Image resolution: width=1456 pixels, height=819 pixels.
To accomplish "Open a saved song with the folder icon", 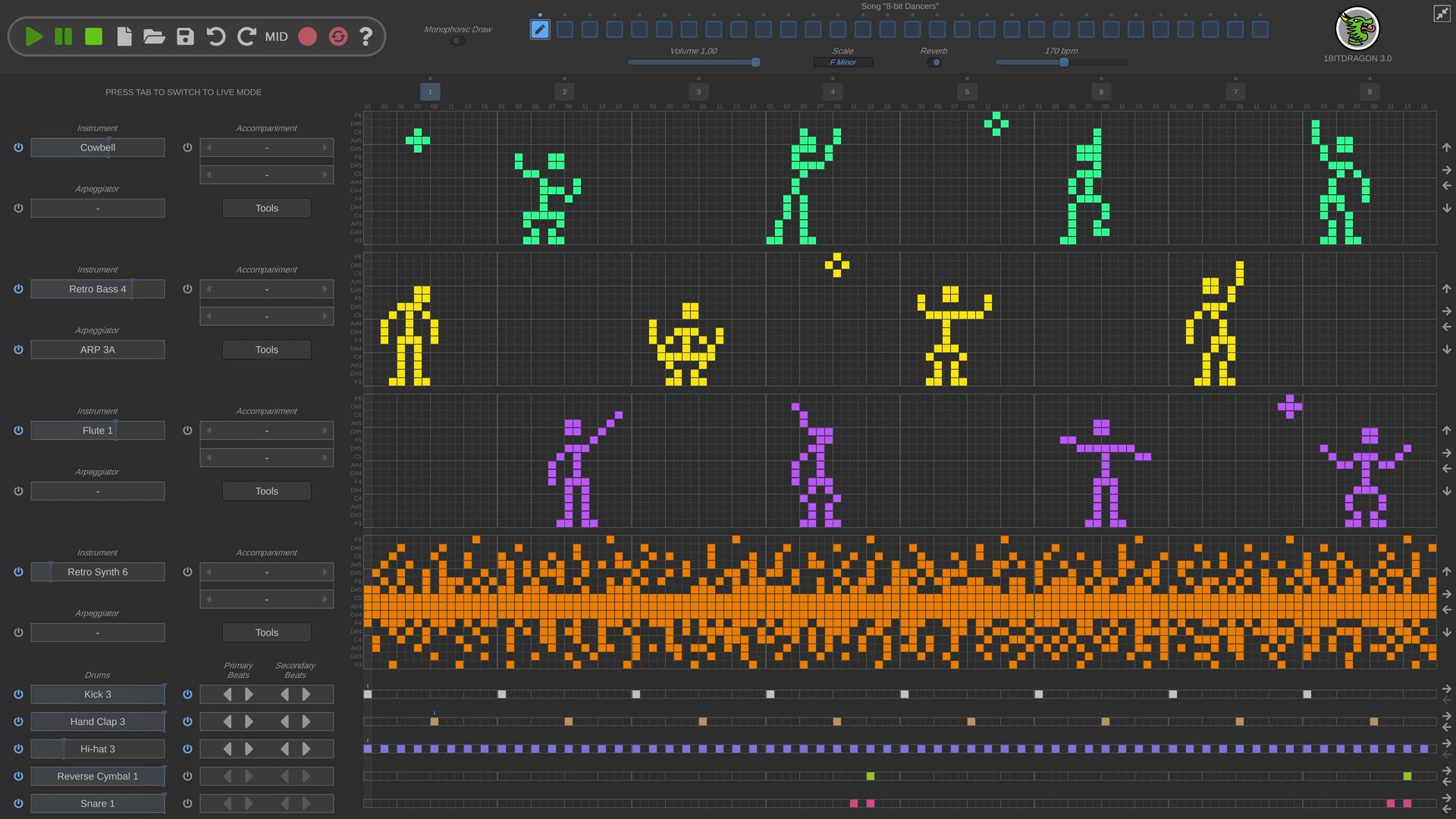I will (155, 36).
